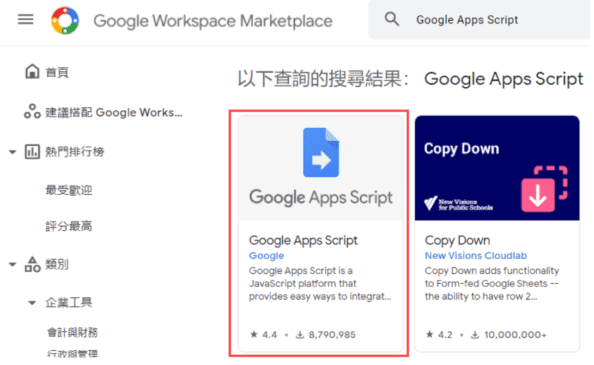Click the shapes icon beside 類別
The width and height of the screenshot is (594, 365).
pos(32,264)
